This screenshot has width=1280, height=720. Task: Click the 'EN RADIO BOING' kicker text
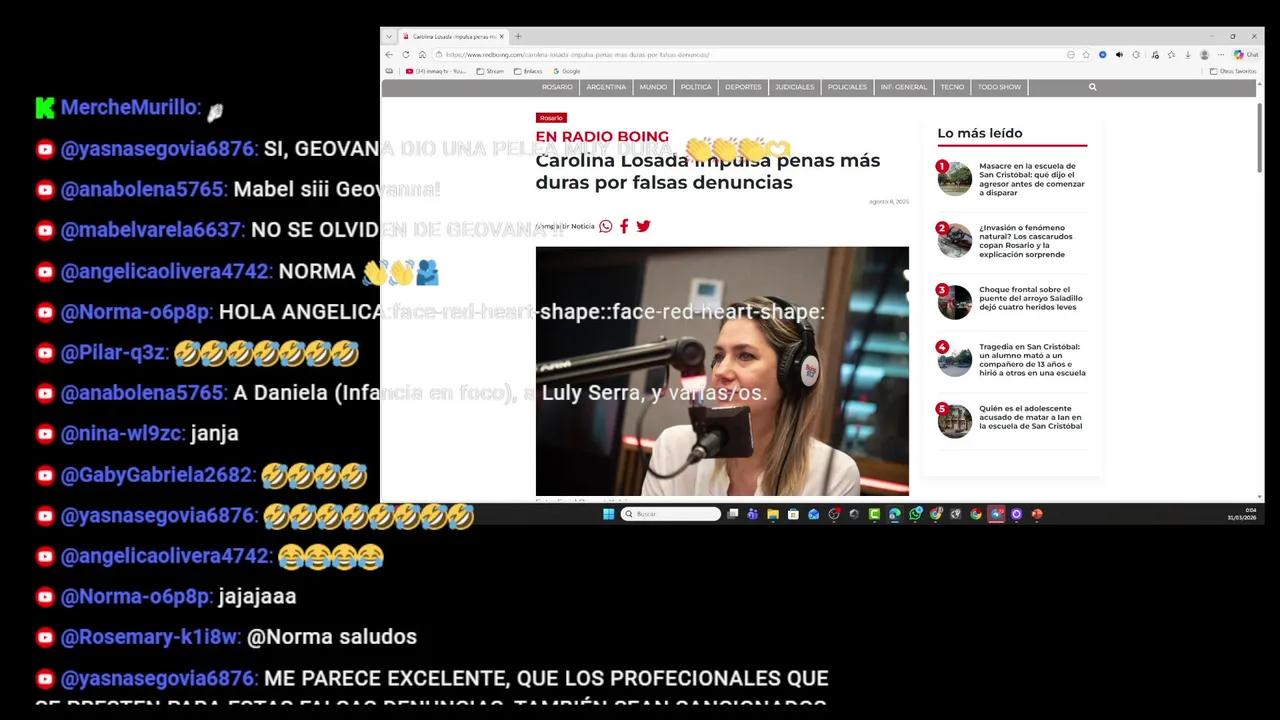click(x=602, y=137)
